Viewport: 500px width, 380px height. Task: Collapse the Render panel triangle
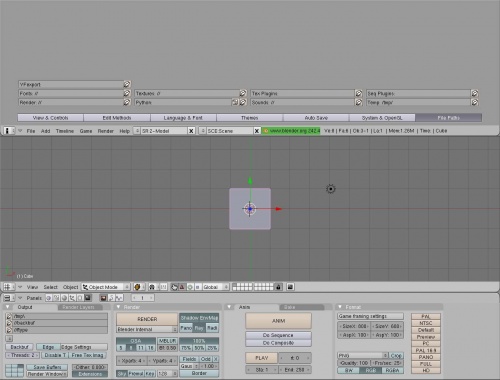pos(118,307)
